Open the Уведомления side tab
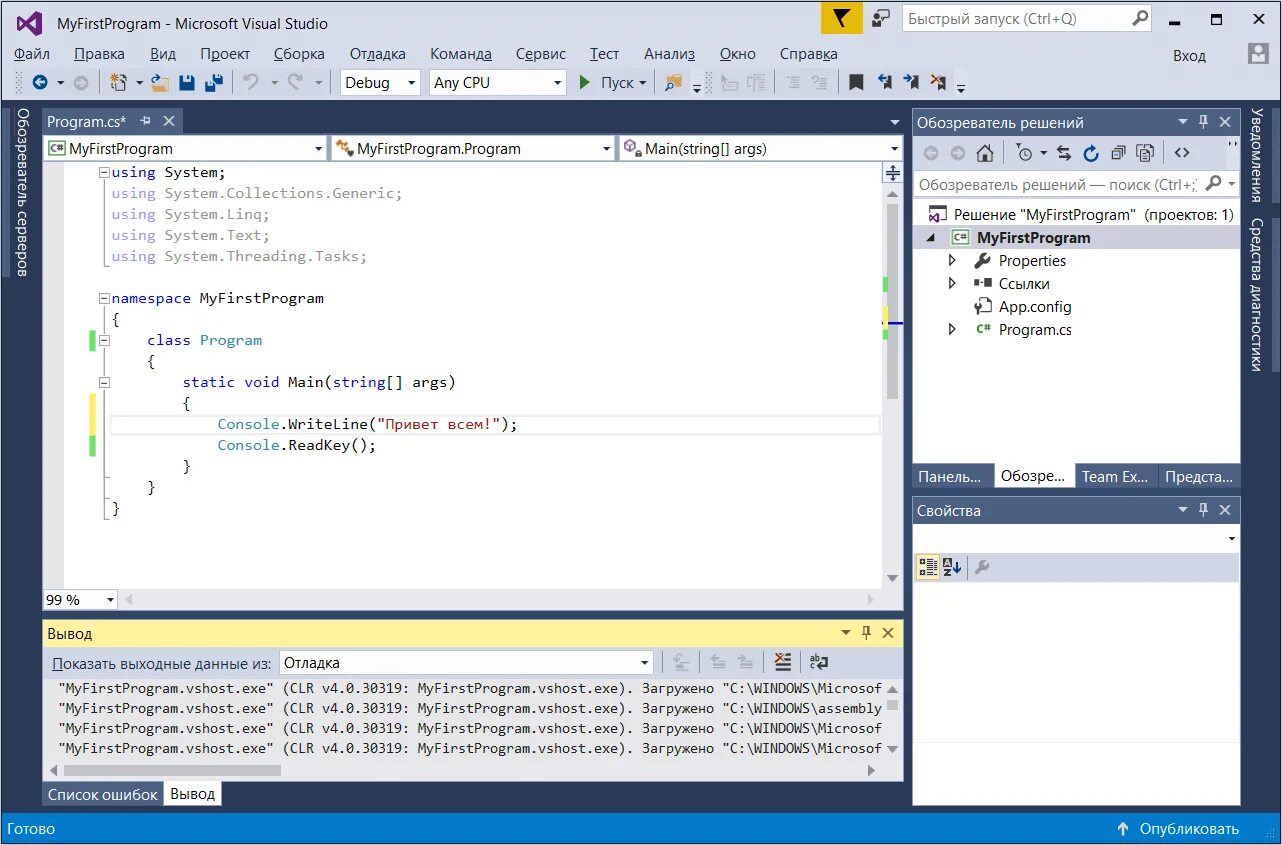The height and width of the screenshot is (845, 1282). coord(1257,156)
